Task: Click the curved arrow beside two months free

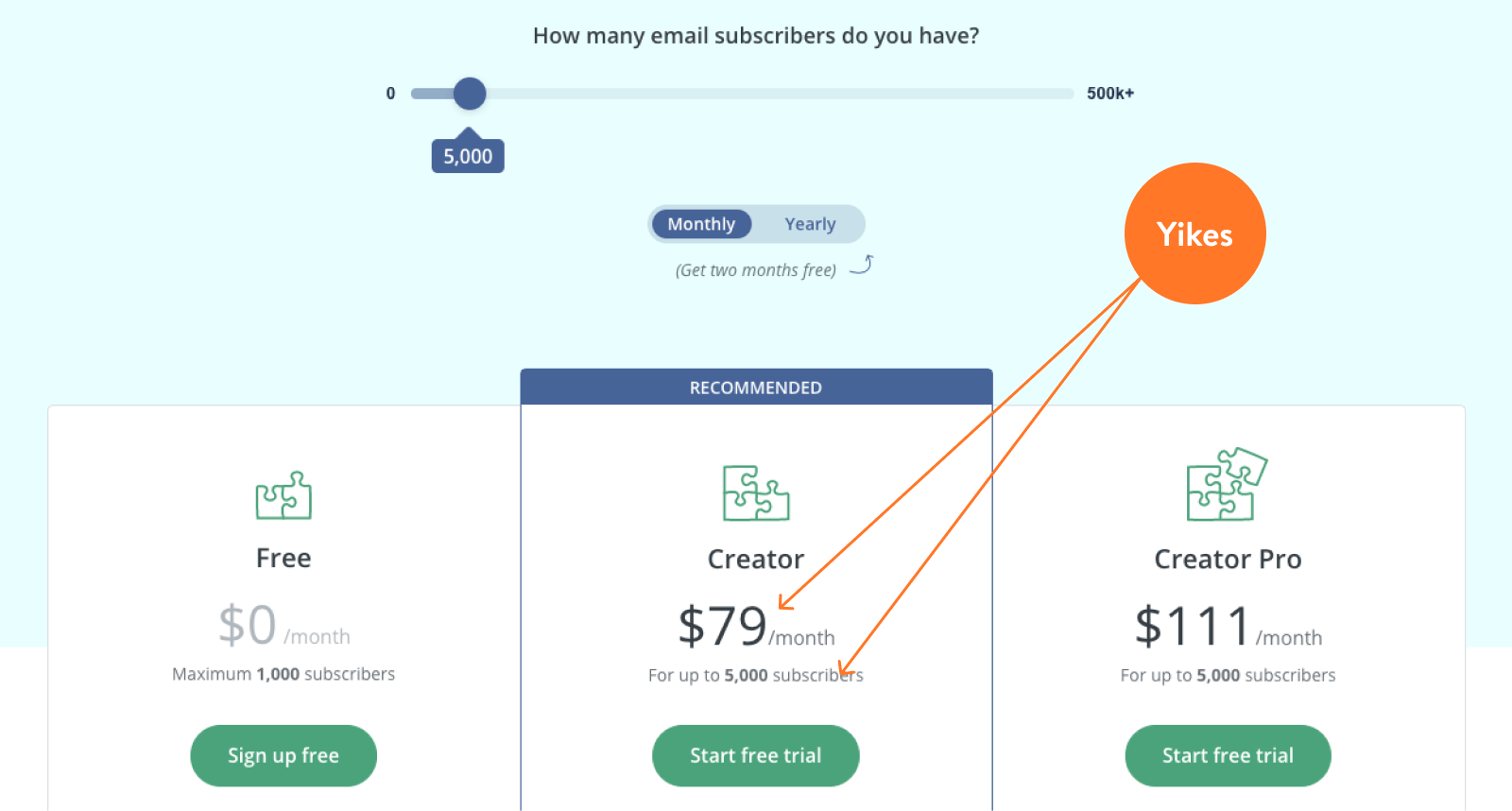Action: click(861, 265)
